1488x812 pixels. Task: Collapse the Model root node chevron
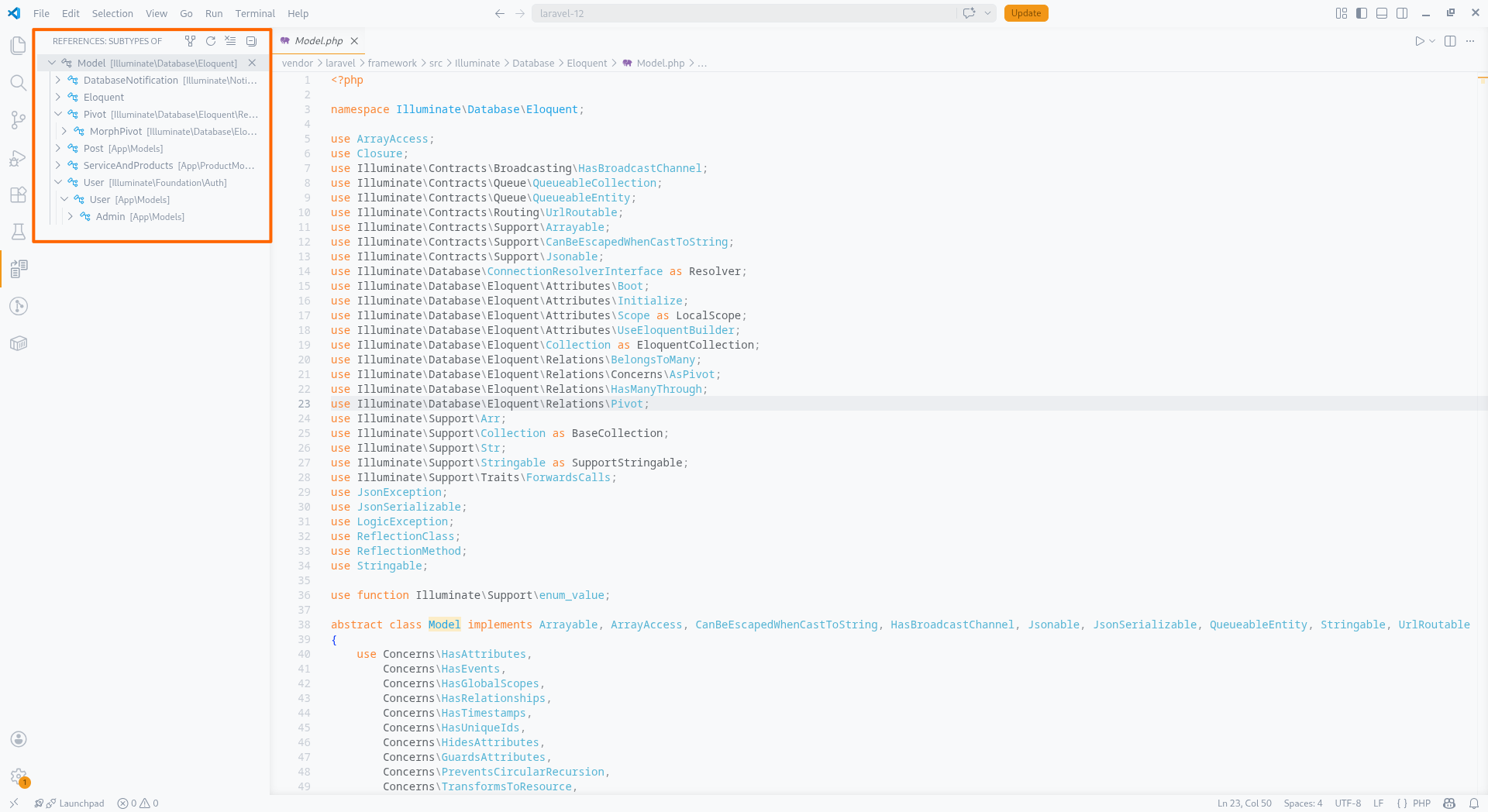point(52,63)
